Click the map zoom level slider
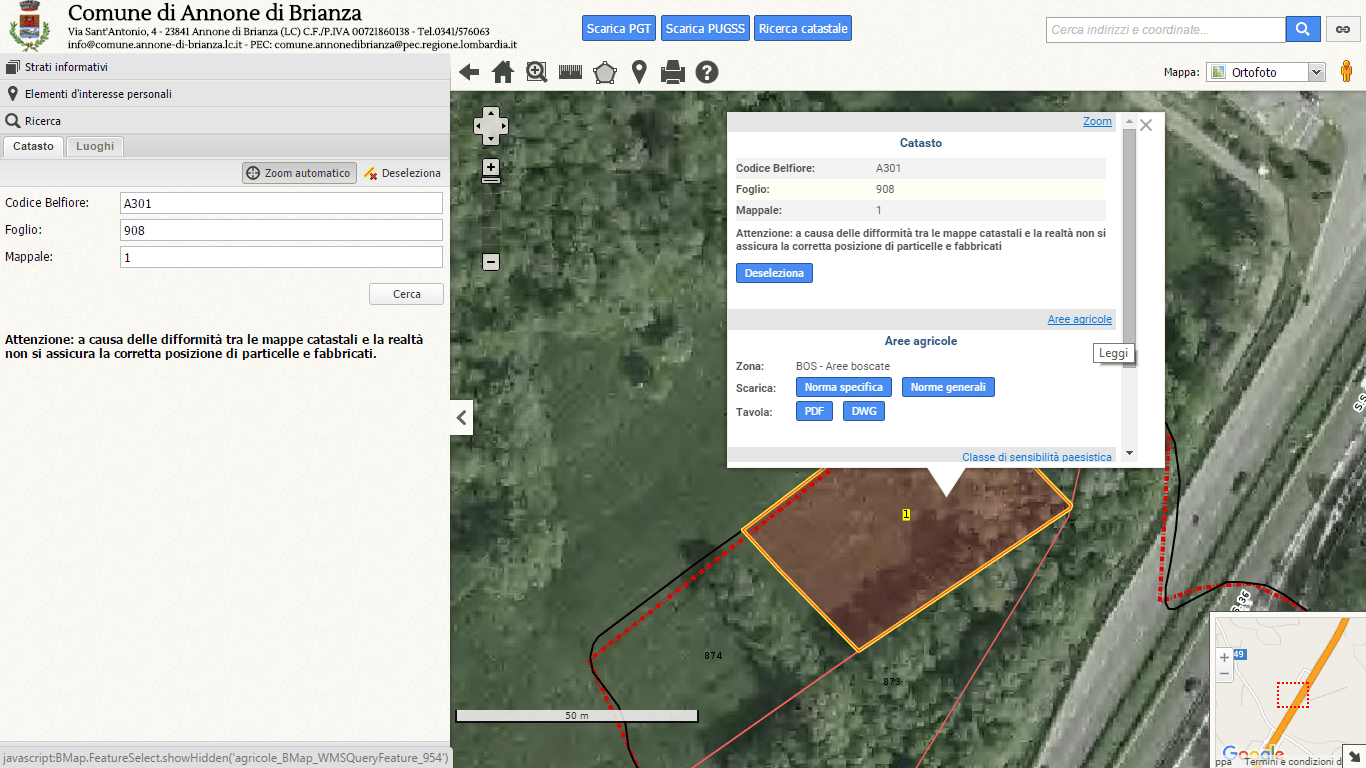This screenshot has height=768, width=1366. tap(490, 180)
